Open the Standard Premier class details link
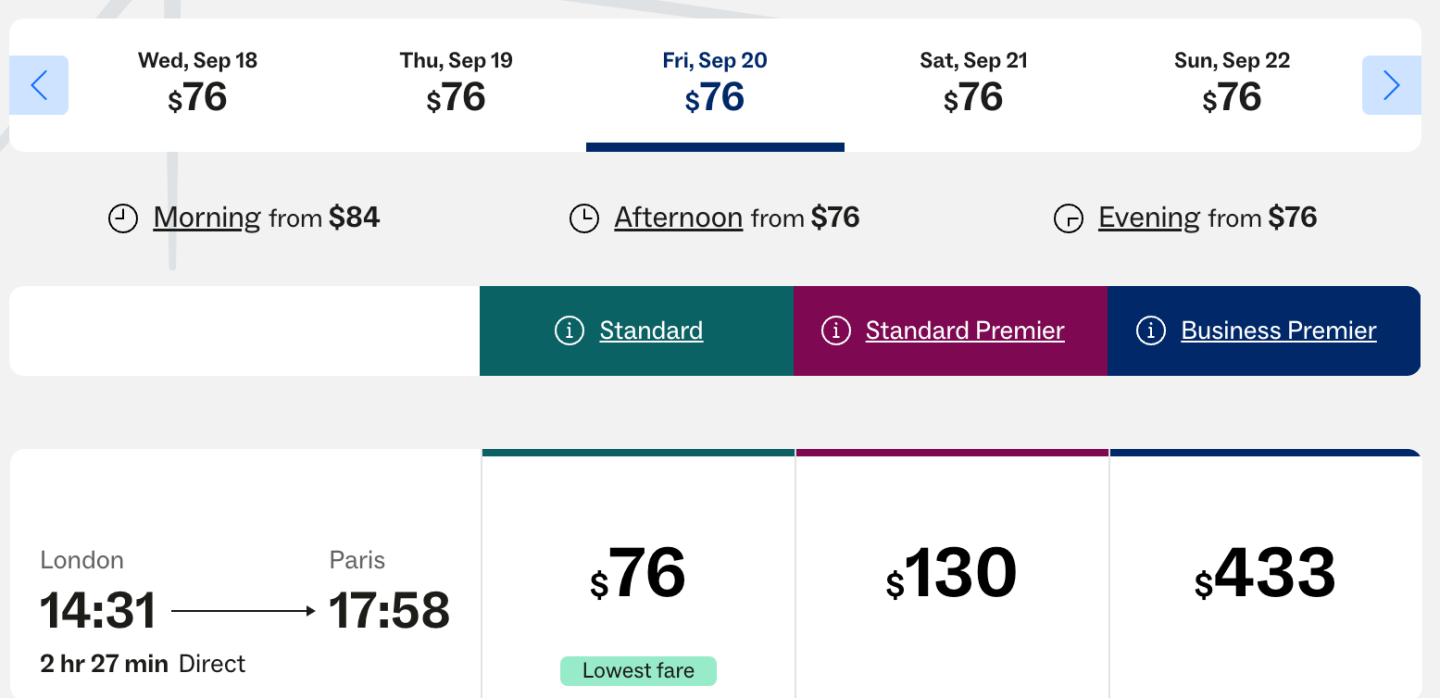The height and width of the screenshot is (698, 1440). 964,331
